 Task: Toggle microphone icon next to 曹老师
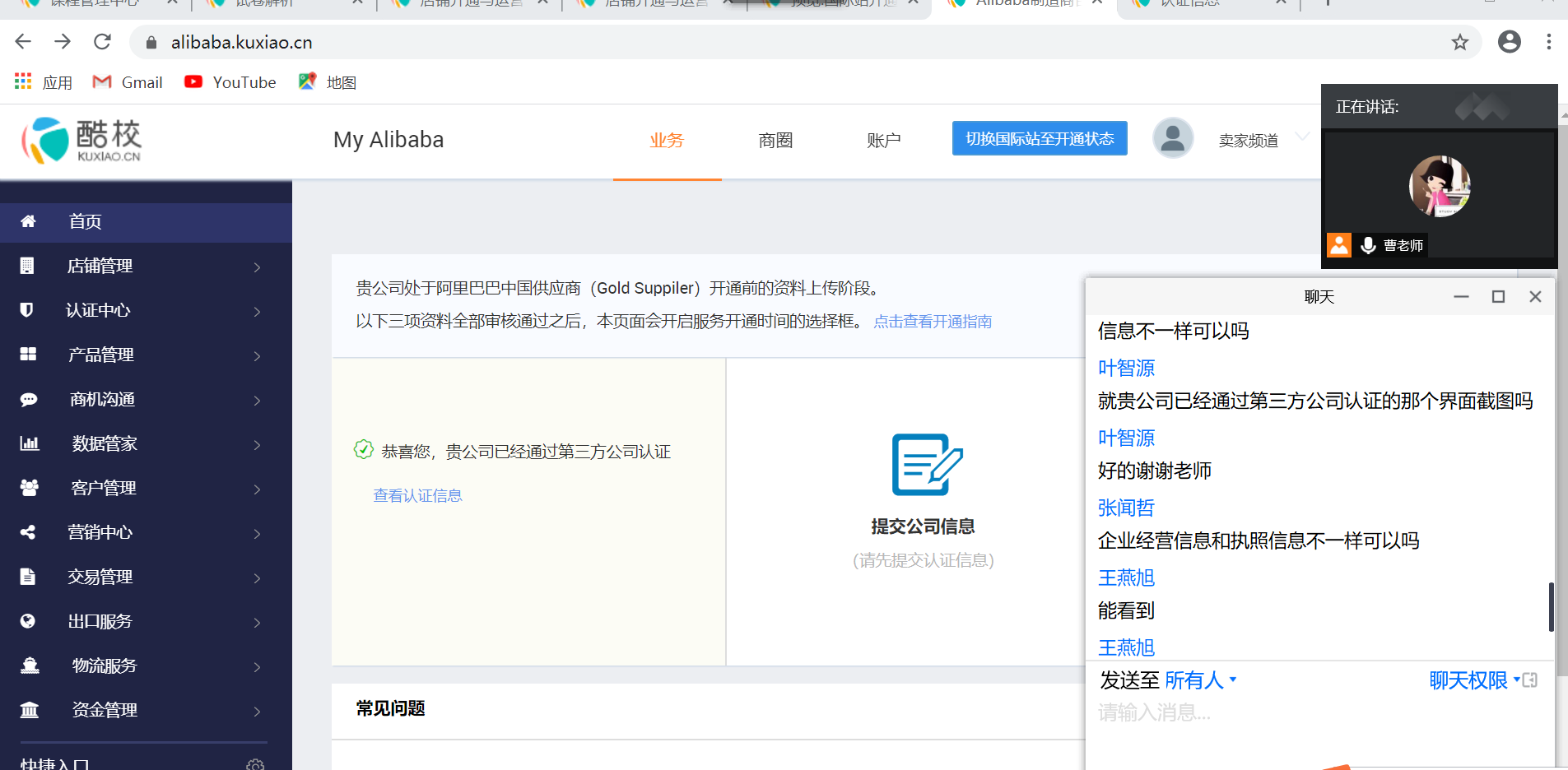coord(1368,245)
